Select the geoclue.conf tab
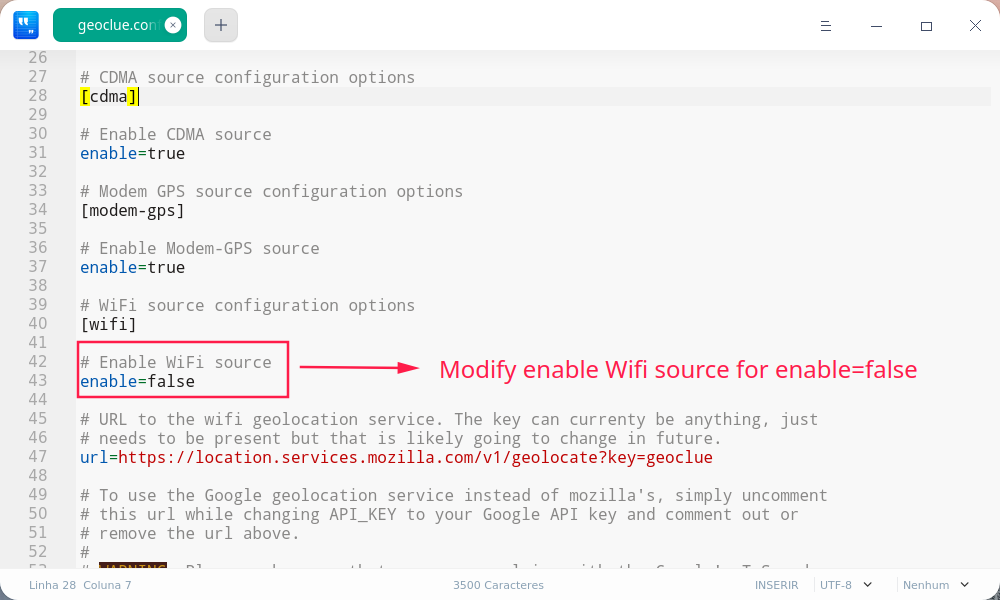This screenshot has width=1000, height=600. click(115, 25)
